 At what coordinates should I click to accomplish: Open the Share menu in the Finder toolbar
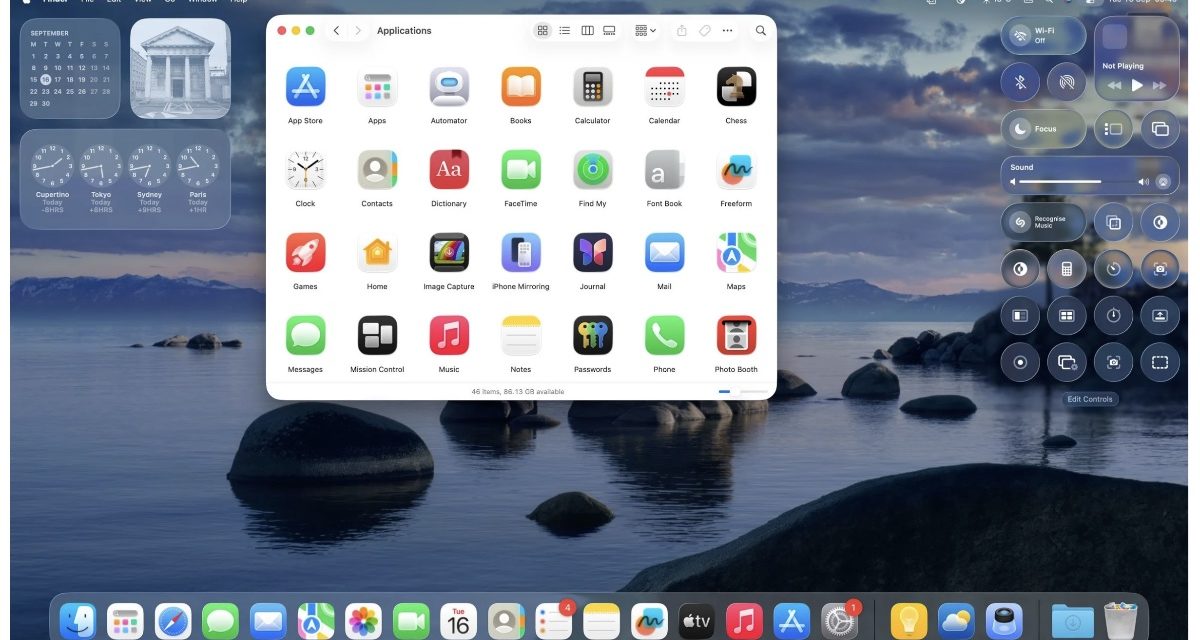pos(679,30)
